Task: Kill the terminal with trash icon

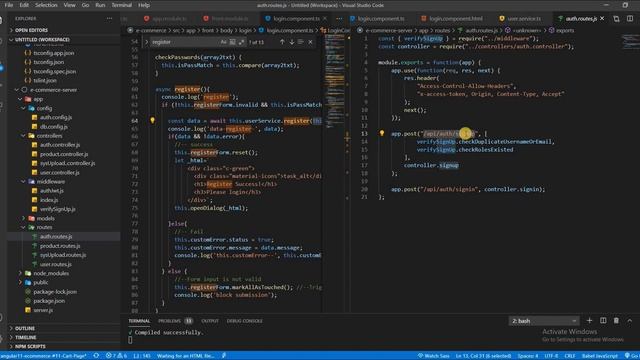Action: [616, 321]
